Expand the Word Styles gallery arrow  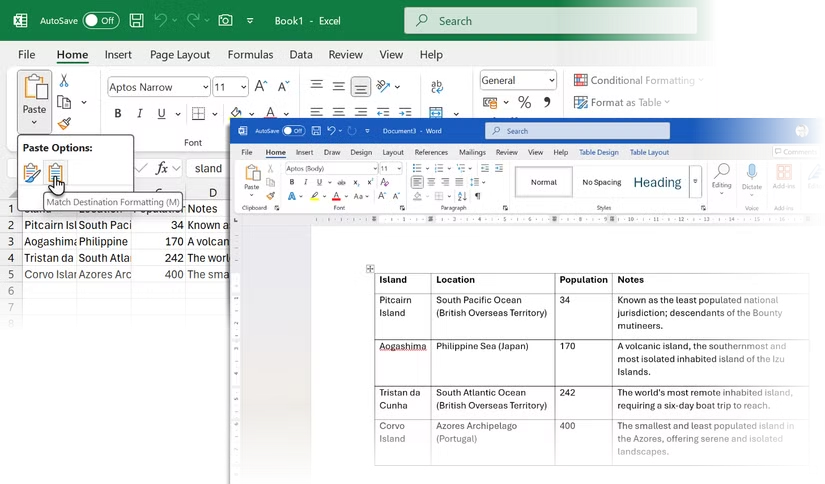(x=695, y=182)
